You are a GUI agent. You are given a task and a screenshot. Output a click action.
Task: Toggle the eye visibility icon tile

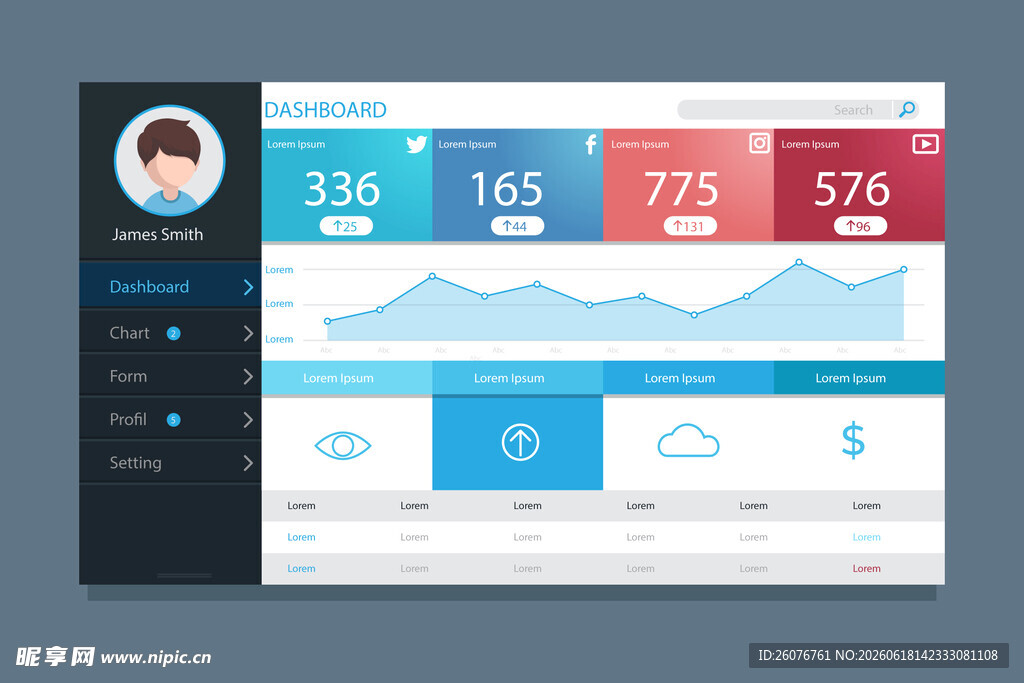[x=347, y=443]
